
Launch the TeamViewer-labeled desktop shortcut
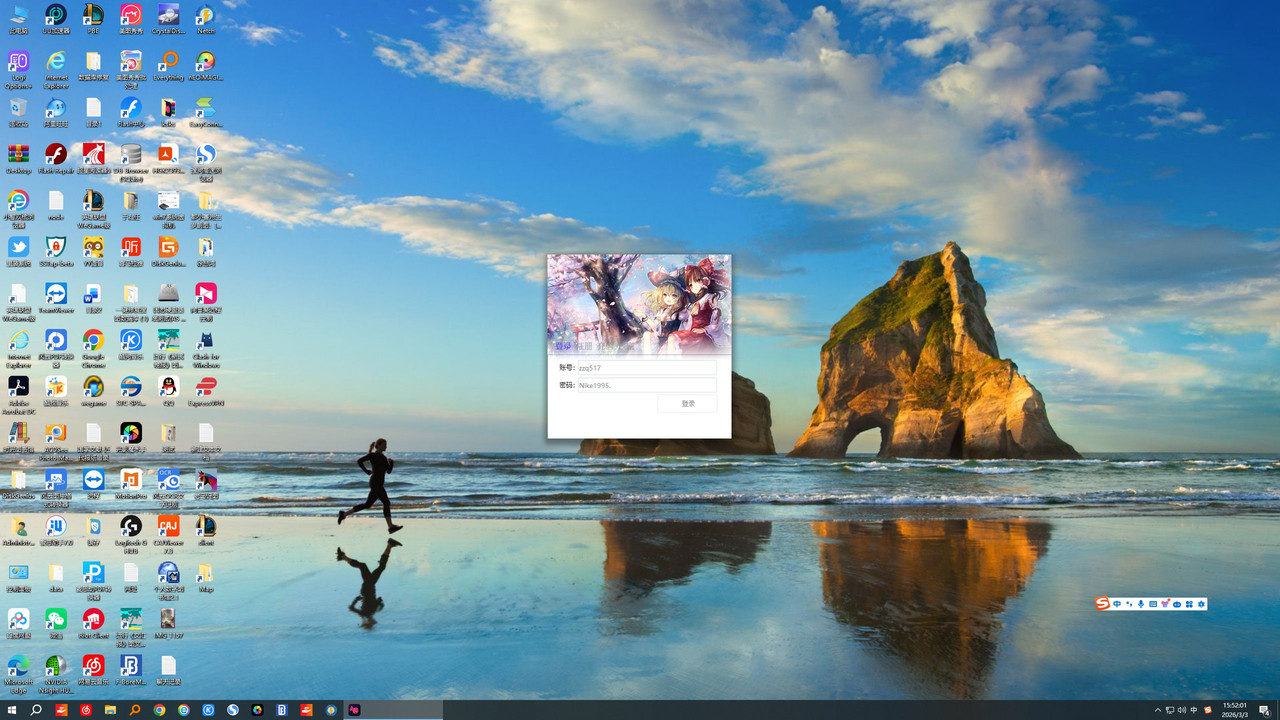(56, 298)
